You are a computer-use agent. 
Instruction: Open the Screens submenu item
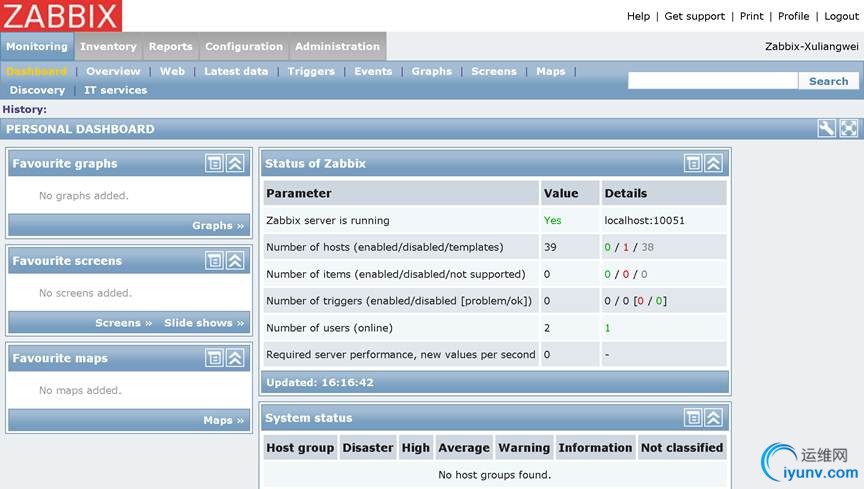click(494, 71)
